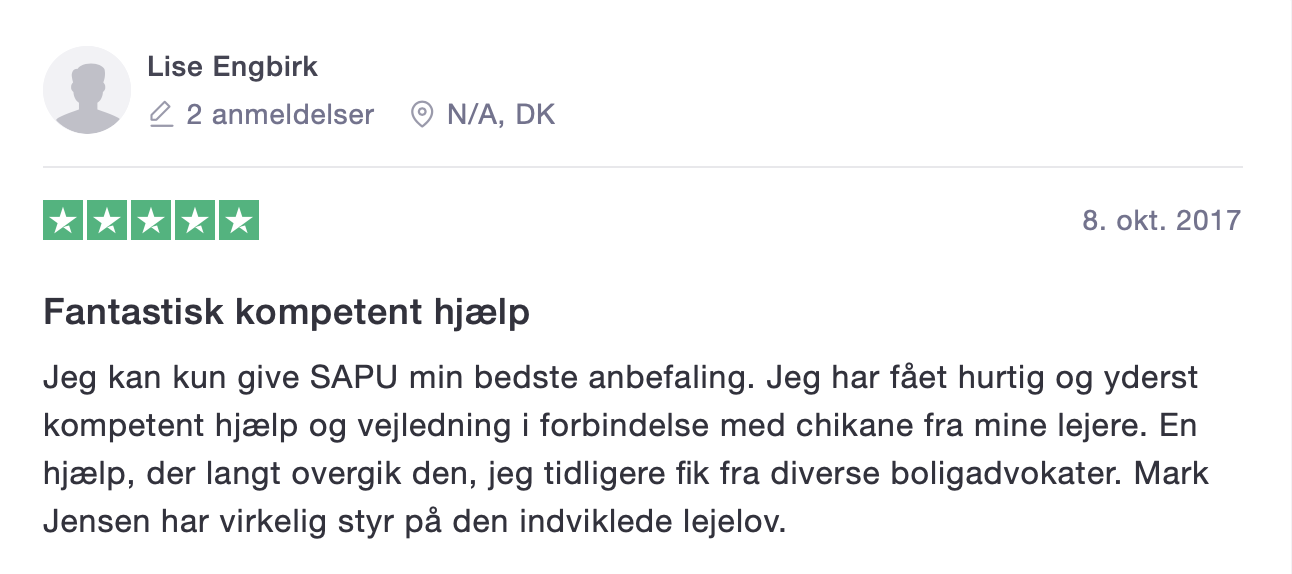Image resolution: width=1292 pixels, height=574 pixels.
Task: Click the 'N/A, DK' location text
Action: [x=501, y=115]
